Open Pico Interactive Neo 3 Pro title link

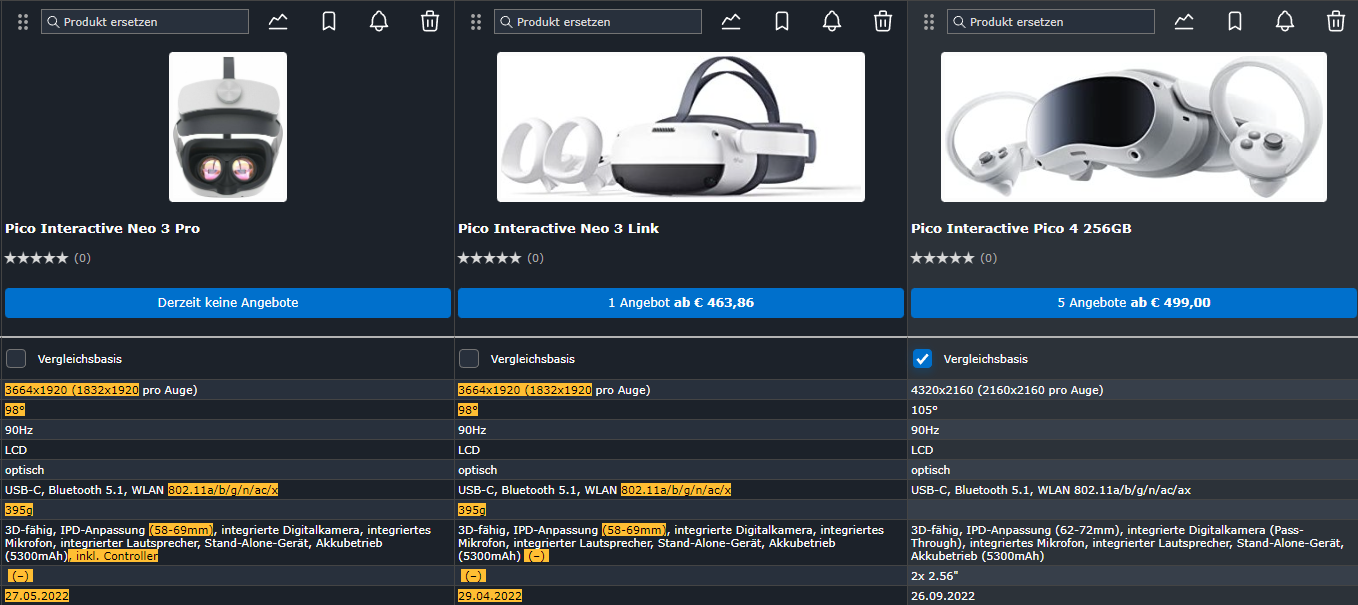click(x=103, y=229)
